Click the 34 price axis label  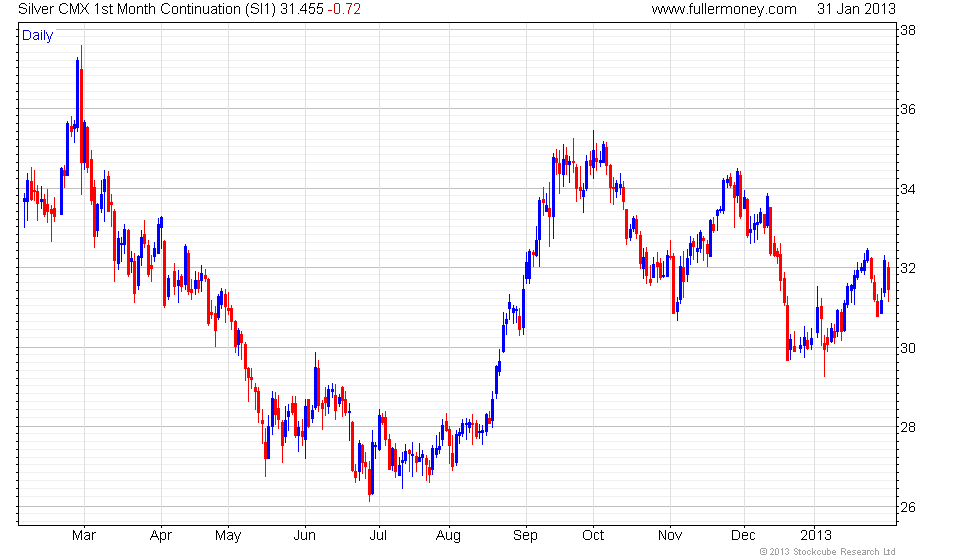(x=908, y=189)
